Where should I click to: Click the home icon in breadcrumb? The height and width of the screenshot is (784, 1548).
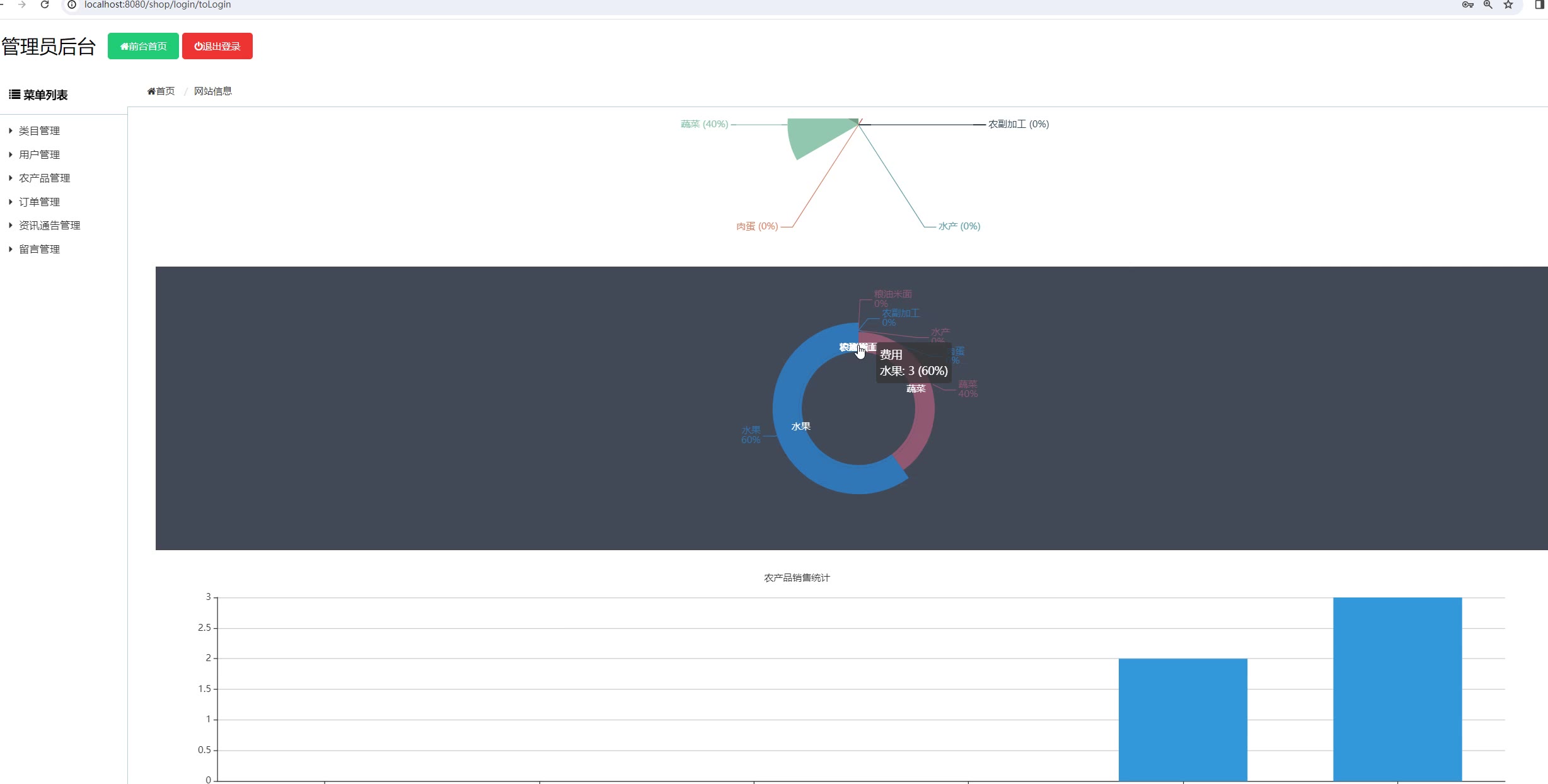(151, 91)
